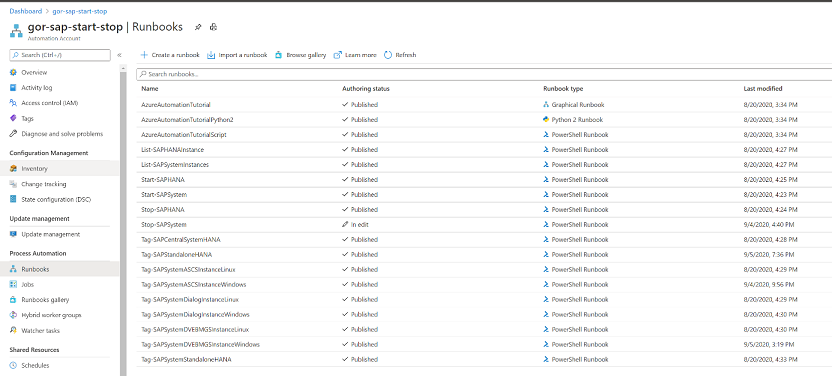Open the Tag-SAPCentralSystemHANA runbook
Screen dimensions: 832x376
point(181,239)
